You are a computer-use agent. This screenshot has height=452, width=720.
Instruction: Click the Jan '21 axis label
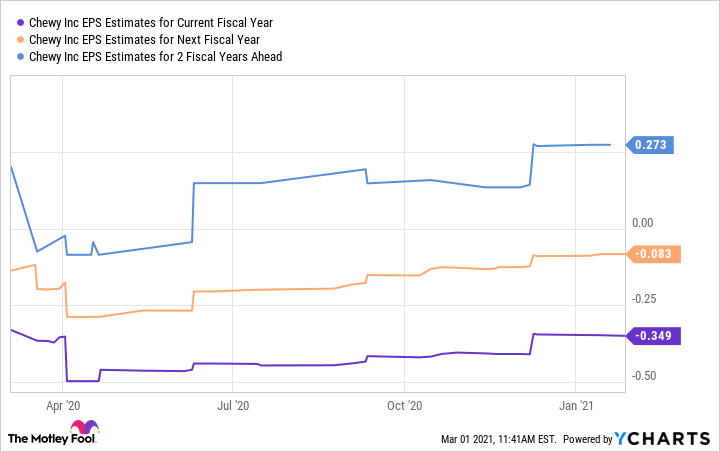pyautogui.click(x=575, y=406)
